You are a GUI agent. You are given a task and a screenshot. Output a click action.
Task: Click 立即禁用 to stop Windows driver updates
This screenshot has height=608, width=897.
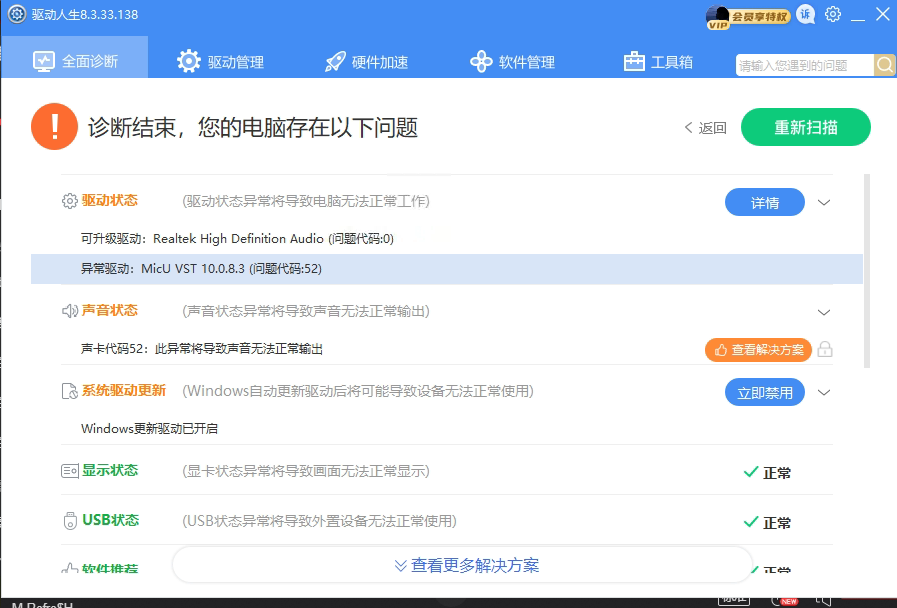tap(764, 392)
